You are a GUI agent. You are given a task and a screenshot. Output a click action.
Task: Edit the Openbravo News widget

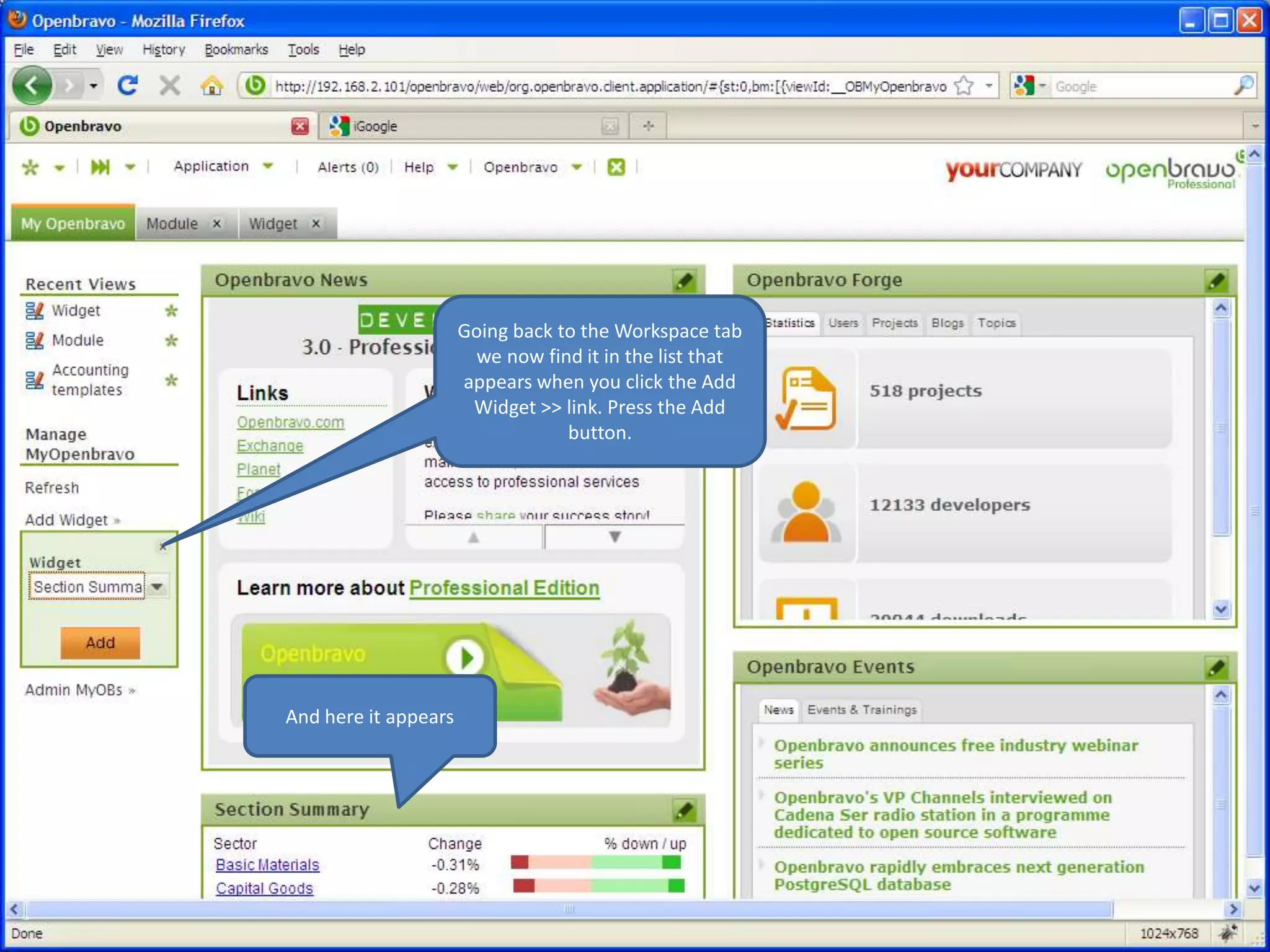click(684, 281)
